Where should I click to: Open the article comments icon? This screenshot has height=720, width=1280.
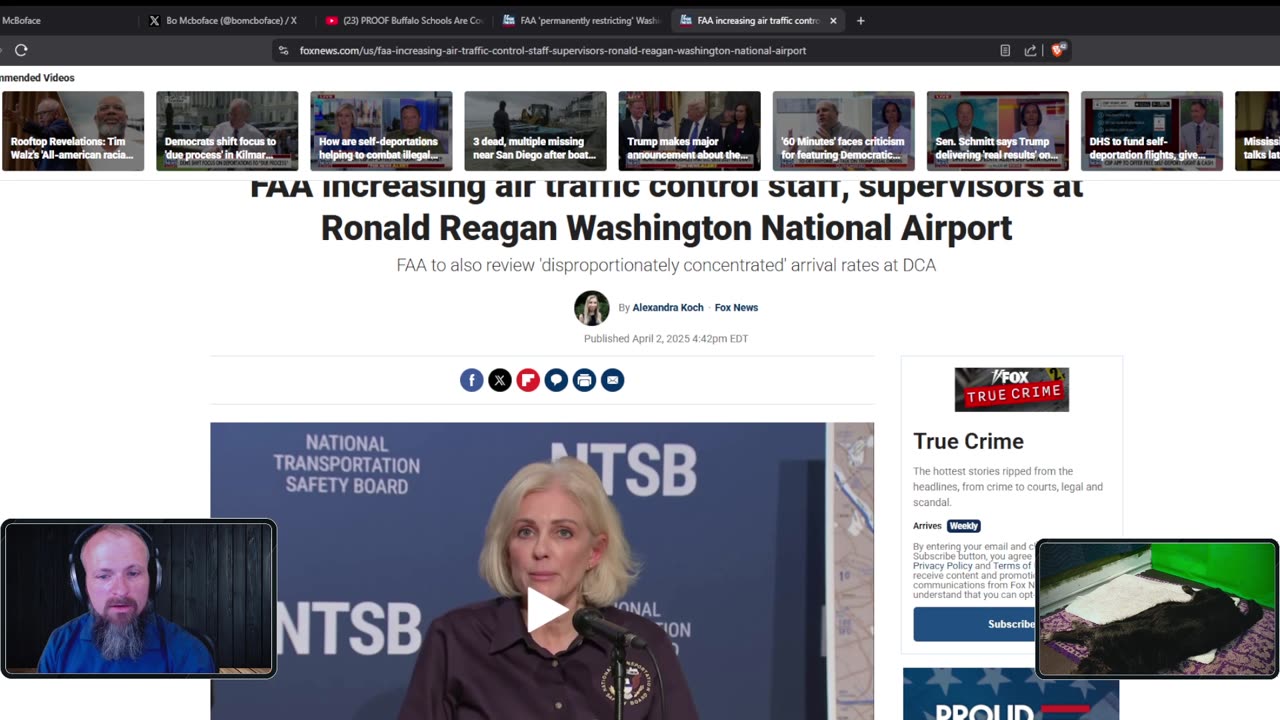556,380
